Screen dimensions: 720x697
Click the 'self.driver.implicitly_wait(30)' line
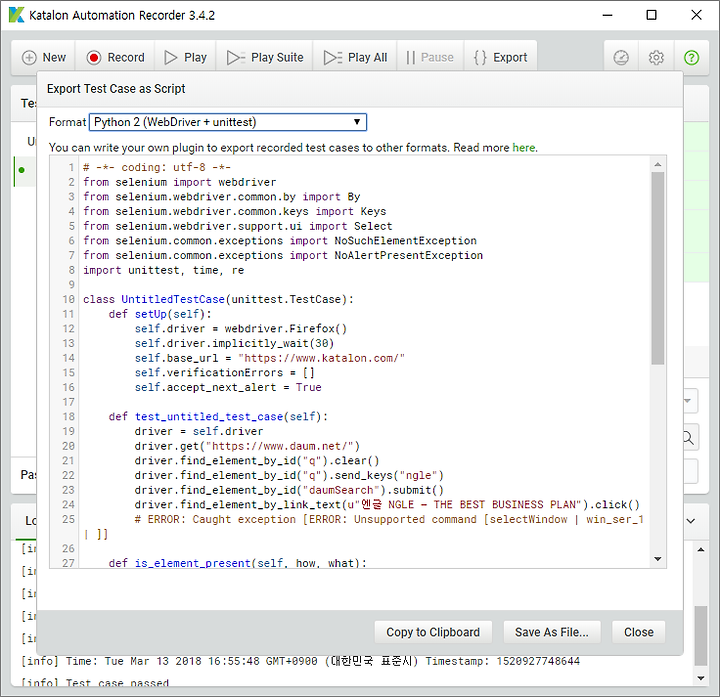click(234, 343)
